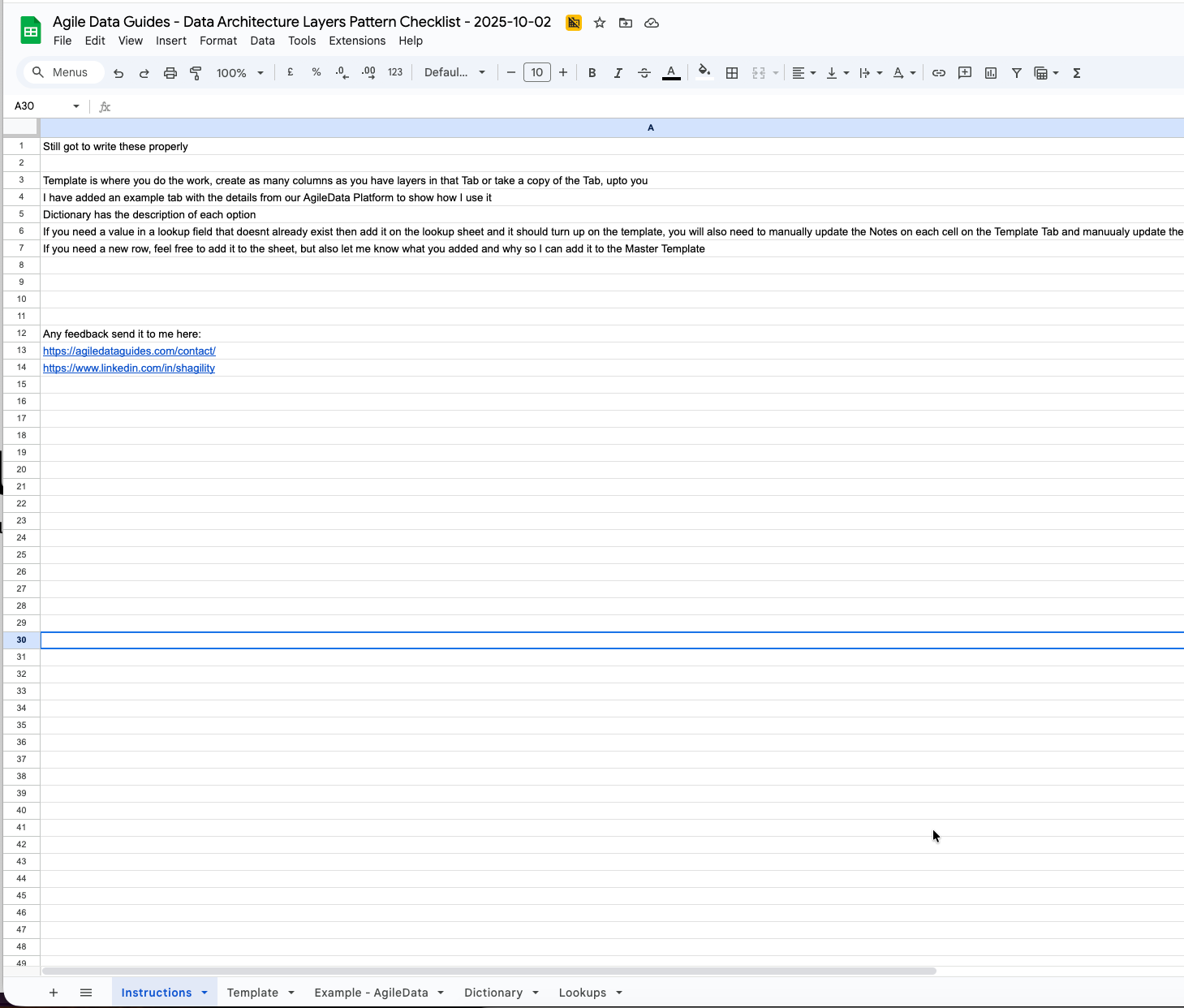Switch to the Template tab
The image size is (1184, 1008).
[252, 993]
